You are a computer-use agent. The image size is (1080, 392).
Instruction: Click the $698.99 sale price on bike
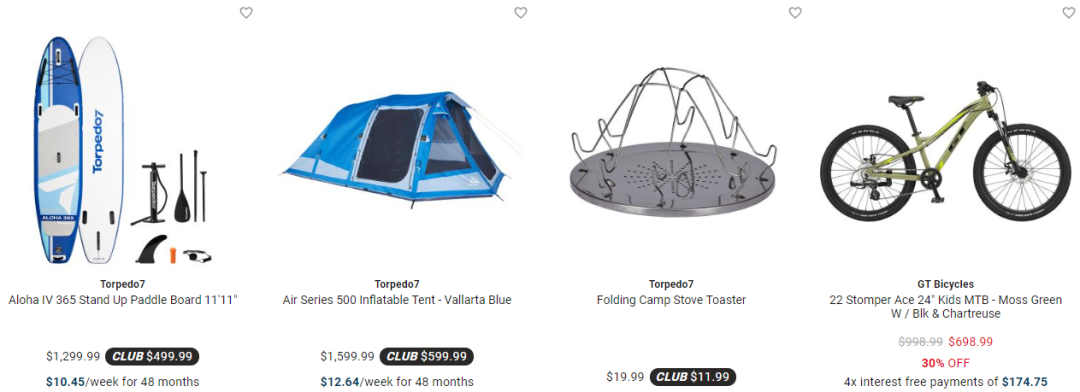970,342
